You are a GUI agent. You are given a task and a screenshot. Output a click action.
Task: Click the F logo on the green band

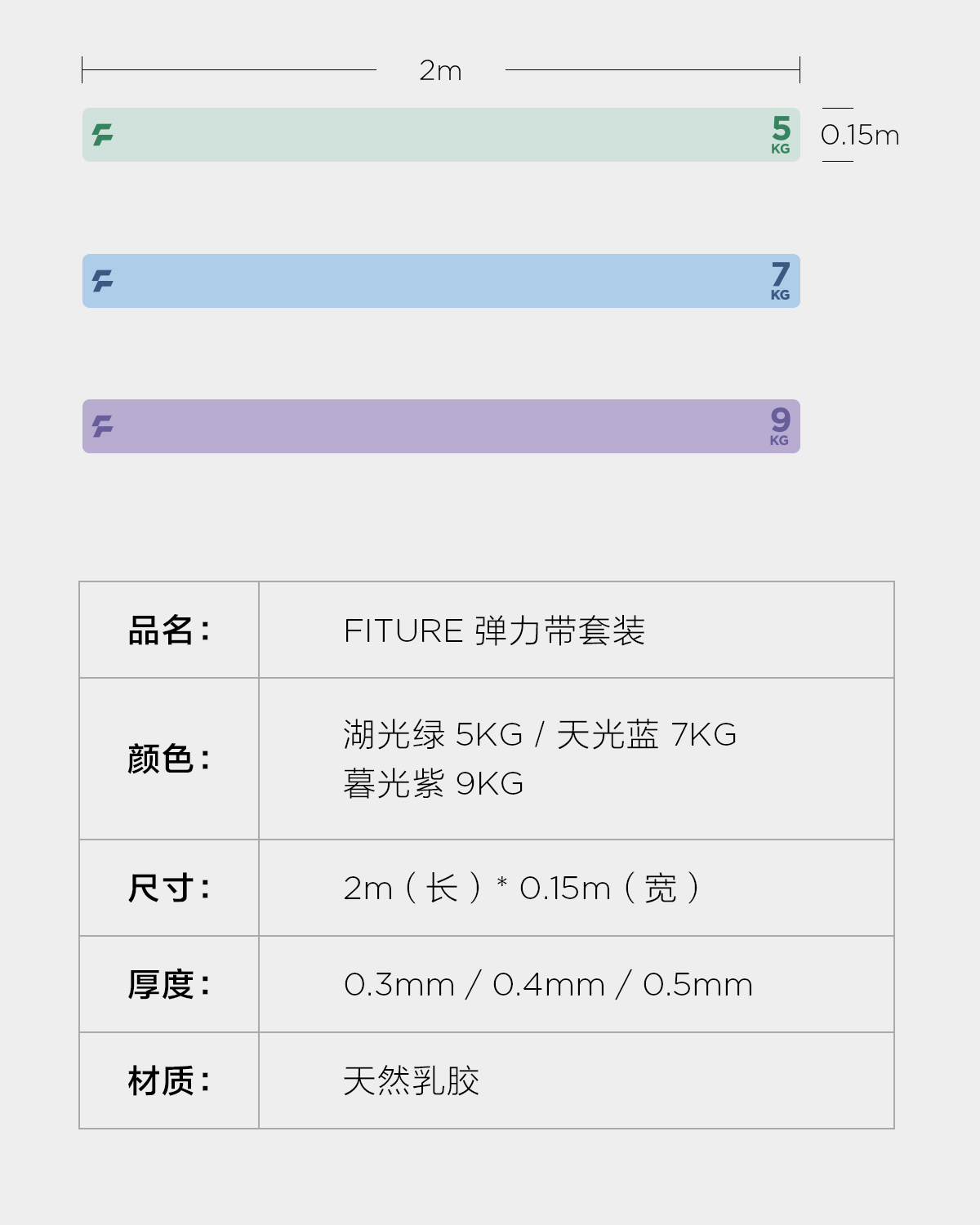(103, 135)
